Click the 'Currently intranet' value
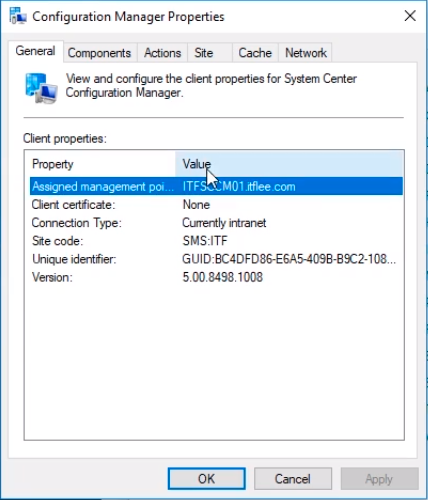428x500 pixels. pyautogui.click(x=224, y=223)
